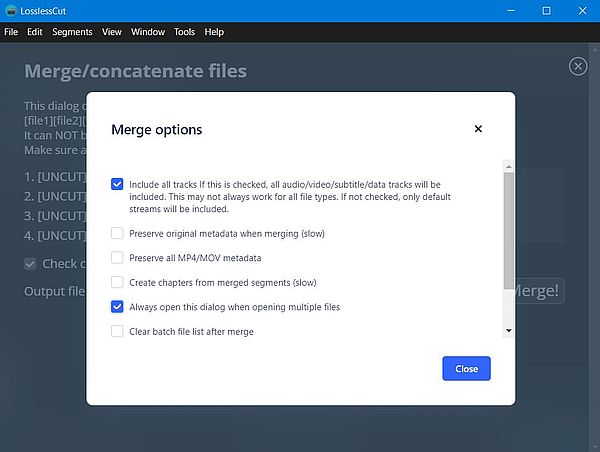Click the Merge options heading text
600x452 pixels.
tap(157, 130)
